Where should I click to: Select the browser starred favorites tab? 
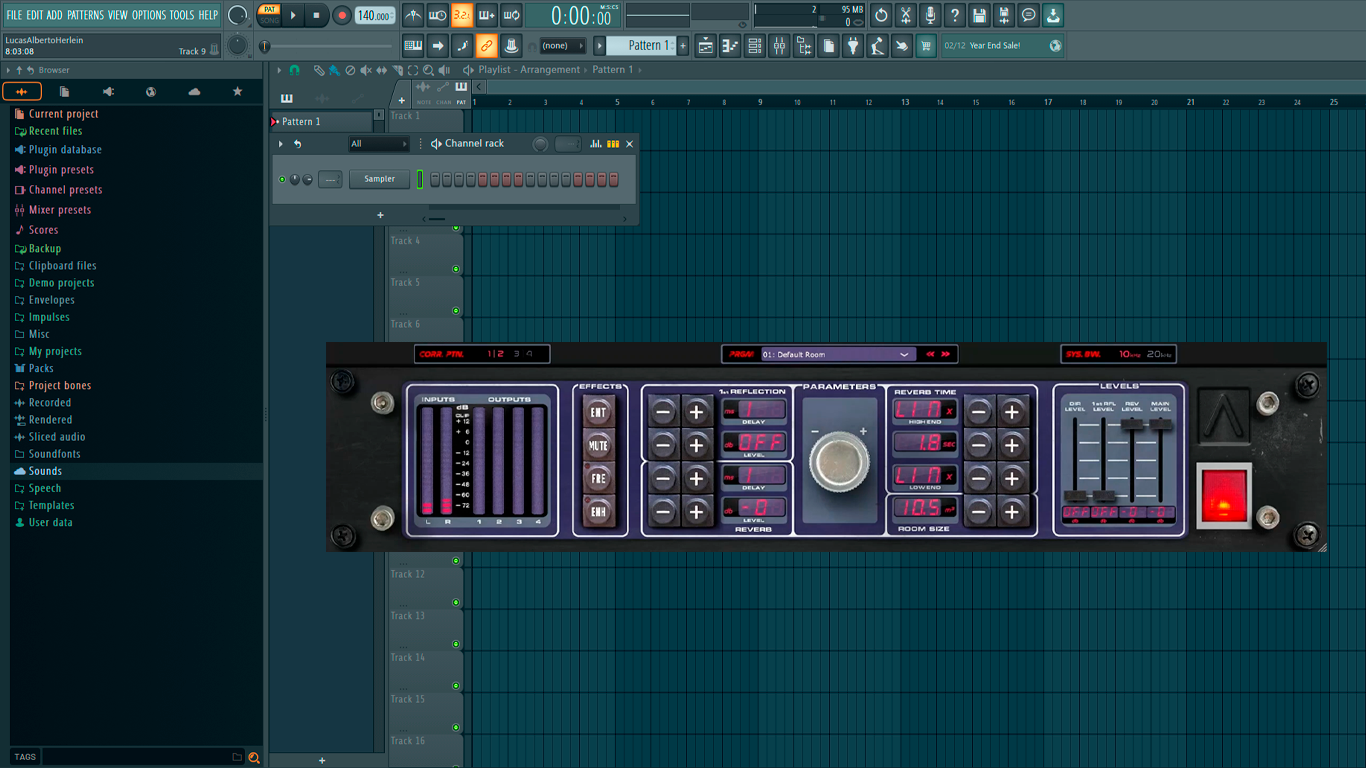237,91
